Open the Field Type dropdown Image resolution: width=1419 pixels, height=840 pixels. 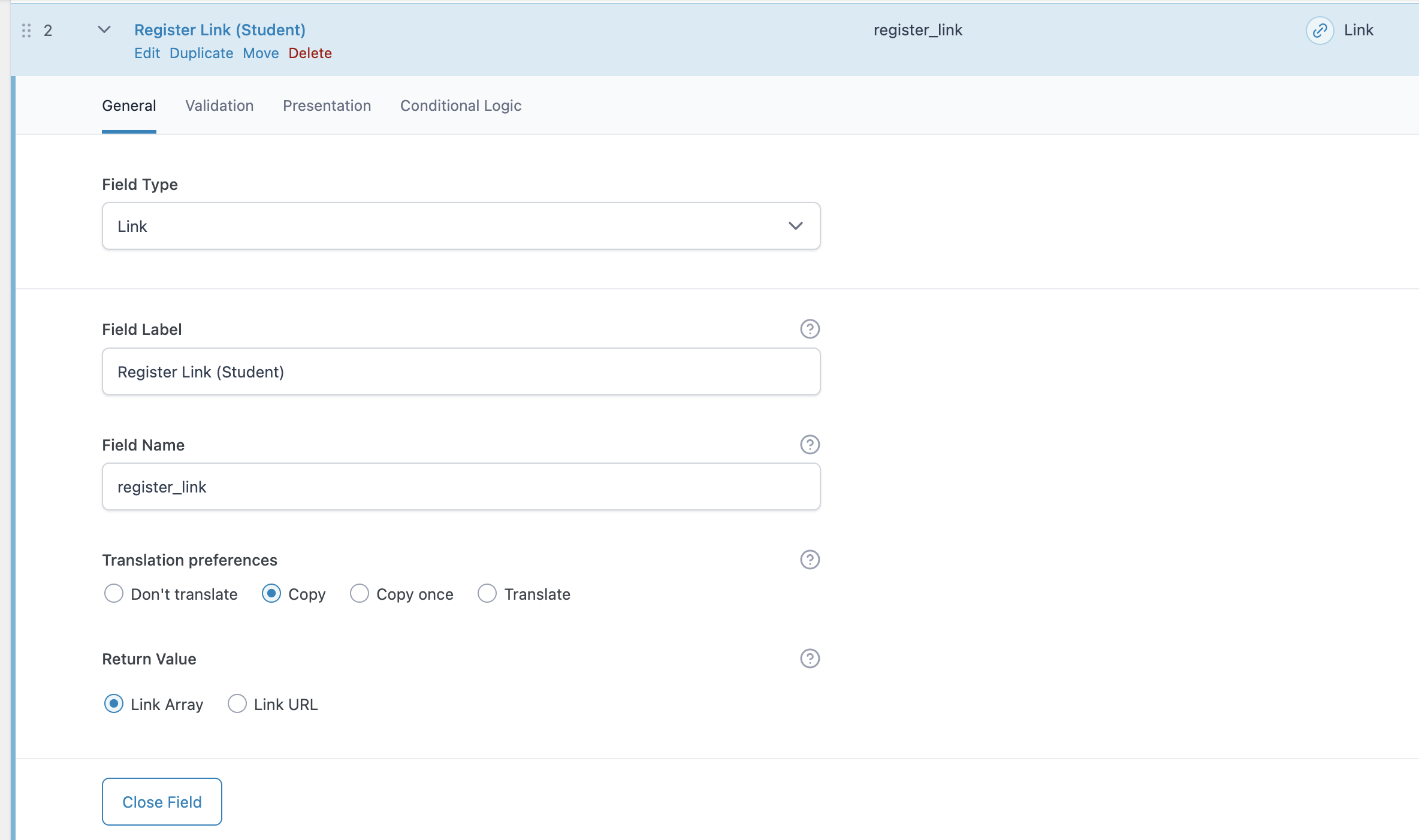[461, 226]
